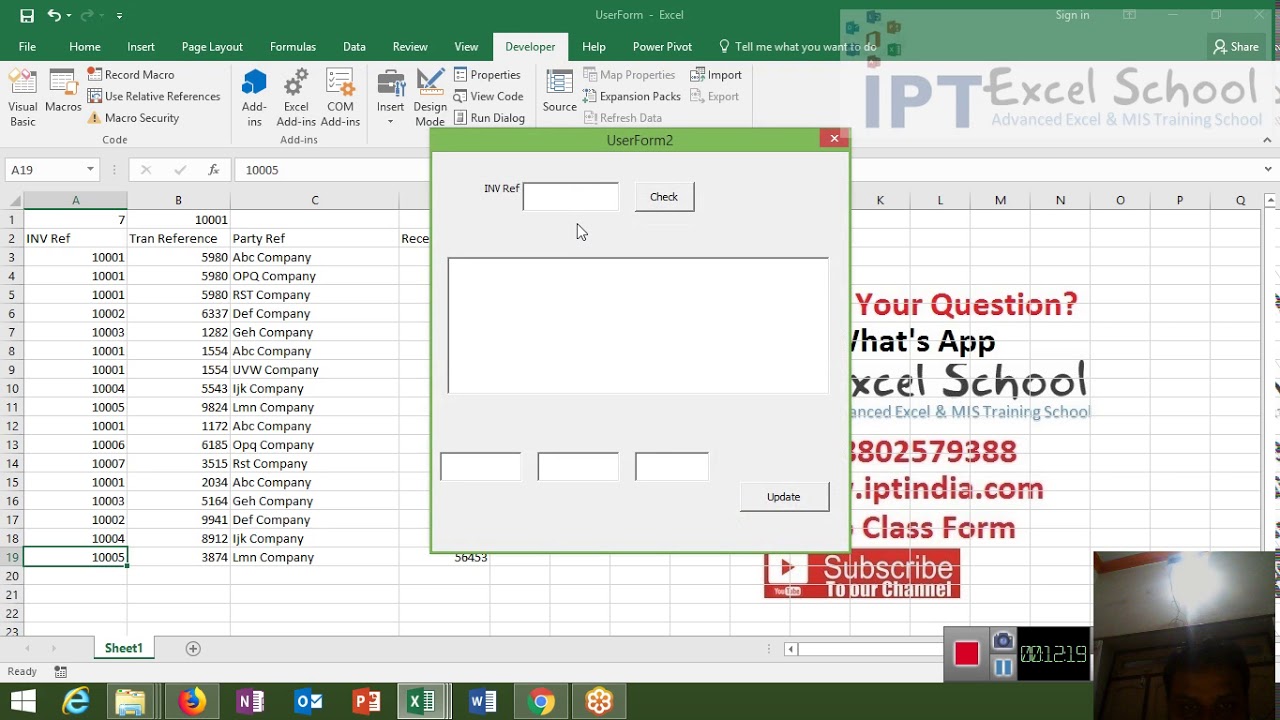
Task: Toggle Design Mode
Action: coord(430,98)
